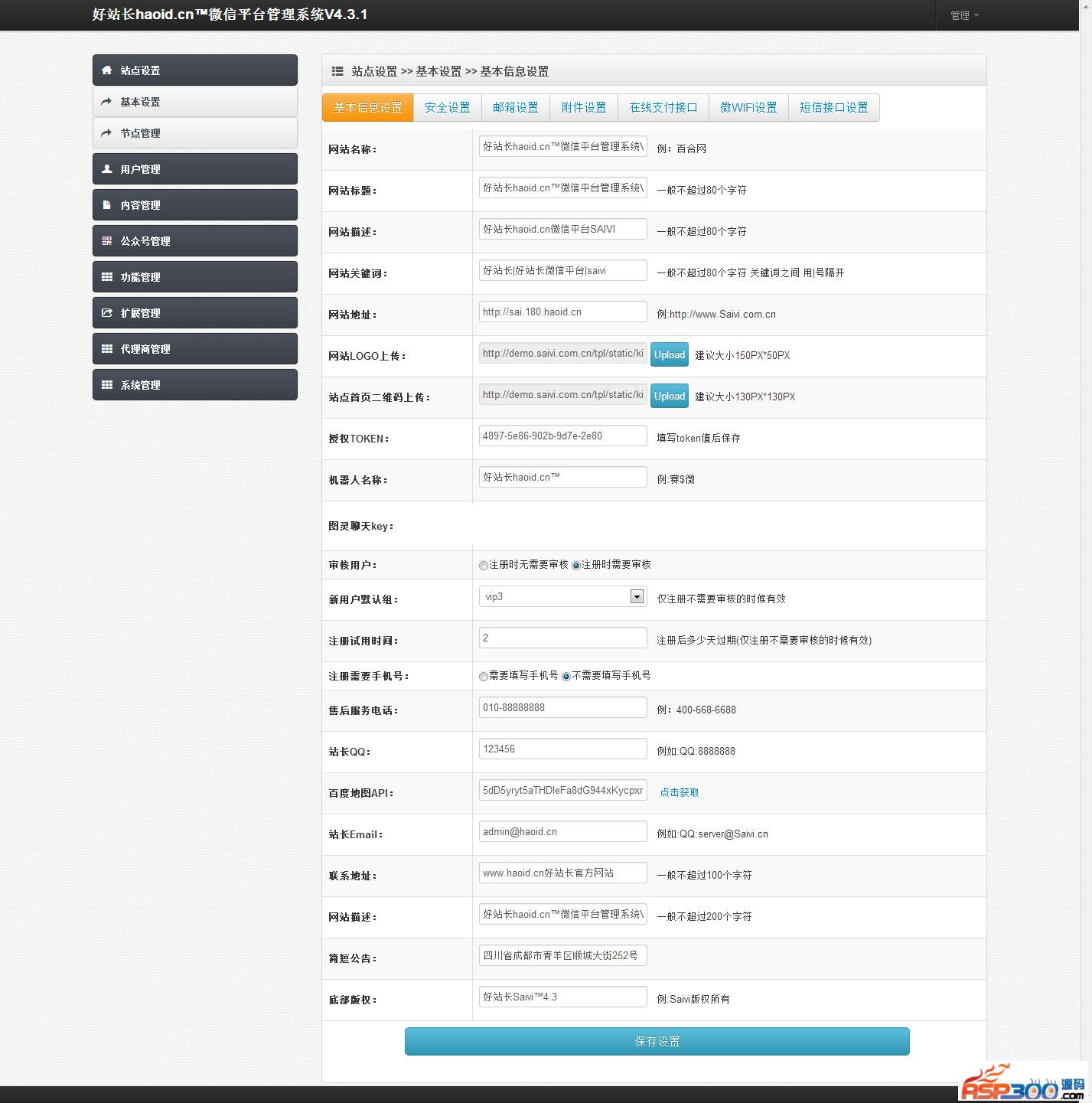
Task: Click the arrow icon beside 节点管理
Action: click(106, 133)
